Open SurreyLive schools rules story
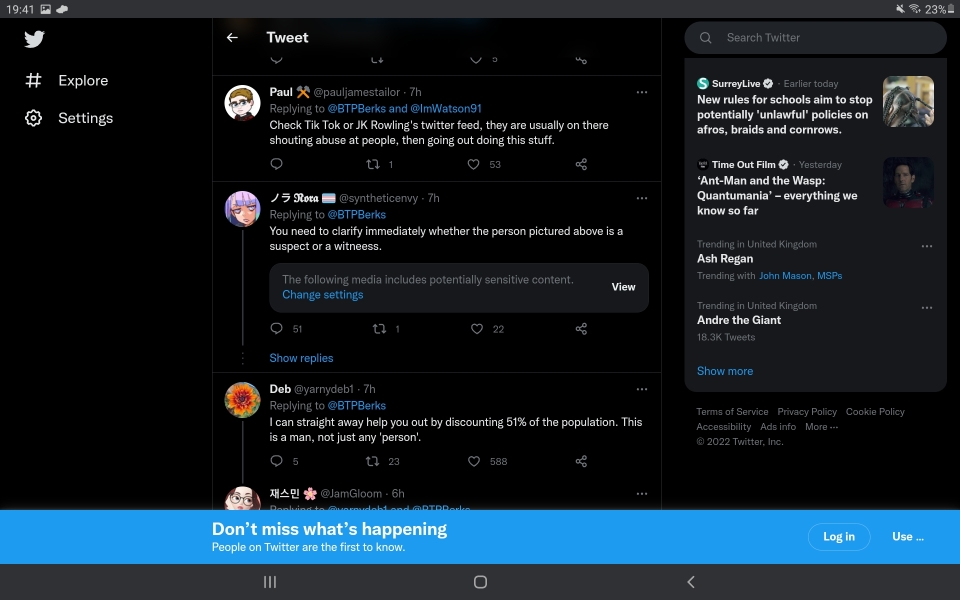Screen dimensions: 960x600 [784, 114]
